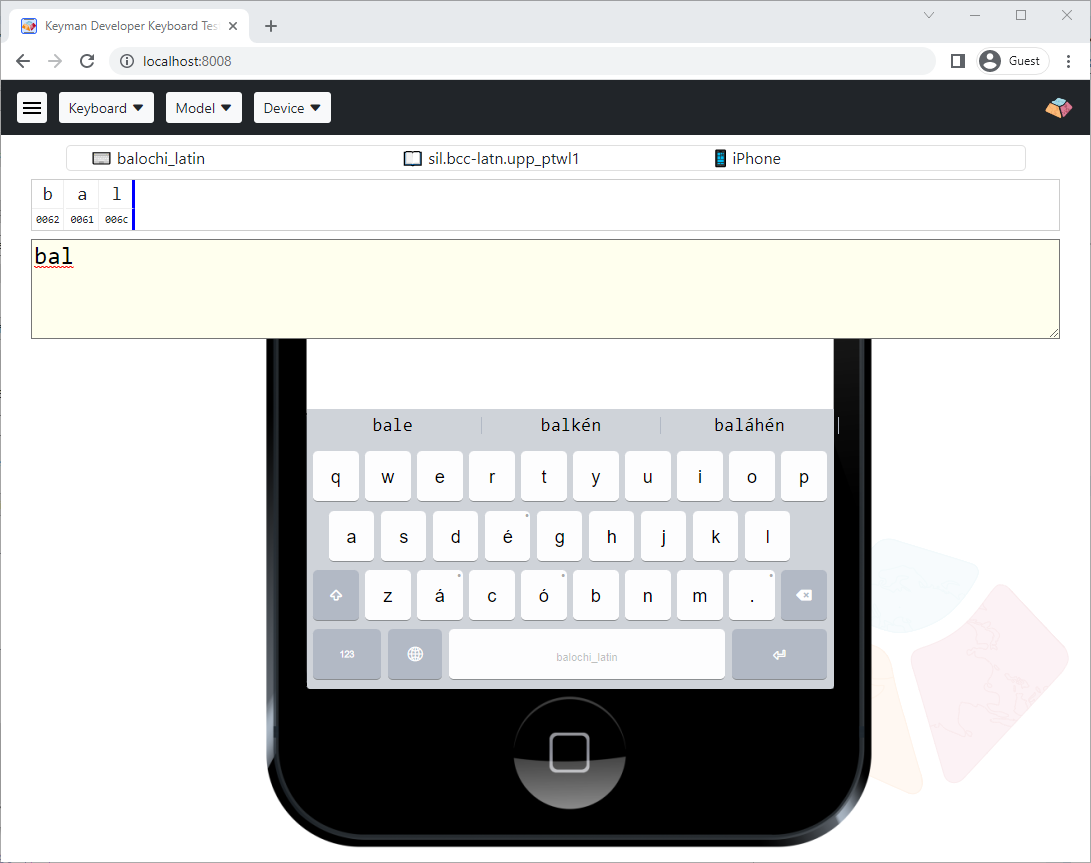Toggle the browser side panel
Image resolution: width=1091 pixels, height=863 pixels.
[957, 61]
